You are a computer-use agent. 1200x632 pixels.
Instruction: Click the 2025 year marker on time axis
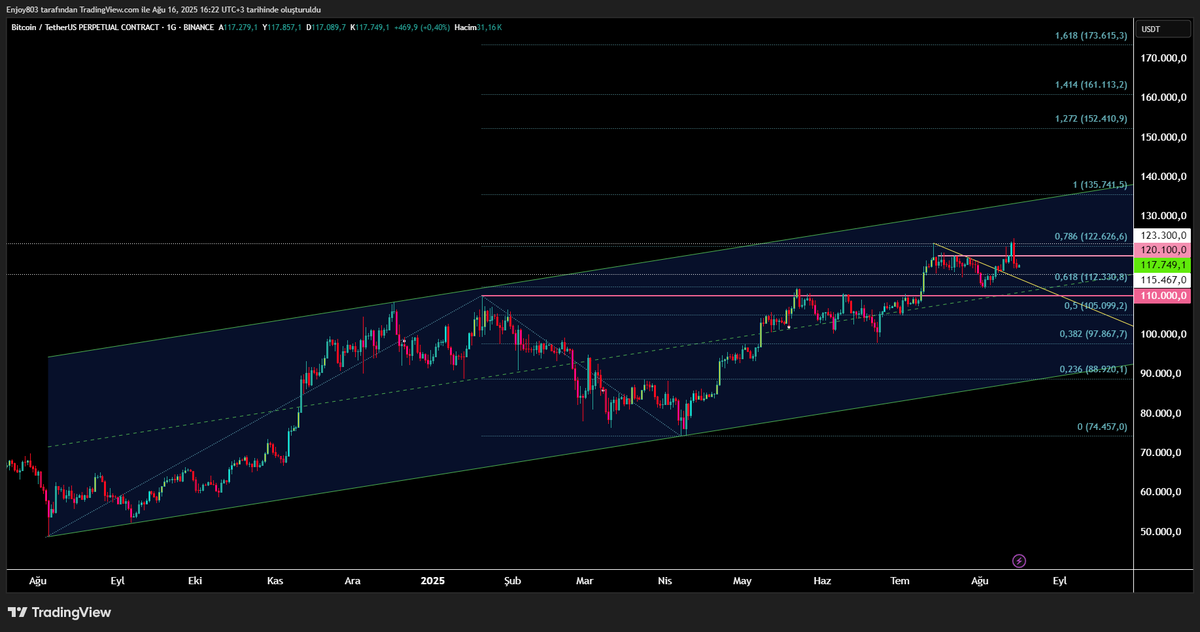[x=433, y=580]
